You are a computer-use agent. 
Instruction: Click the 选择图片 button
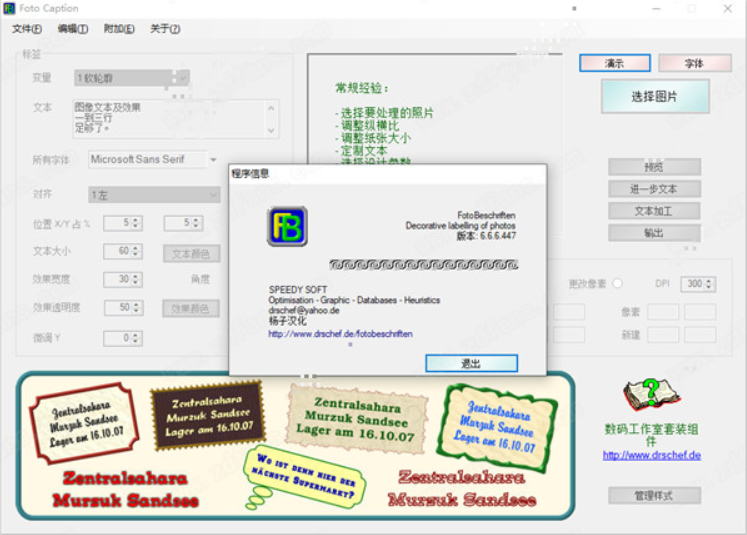(x=655, y=96)
